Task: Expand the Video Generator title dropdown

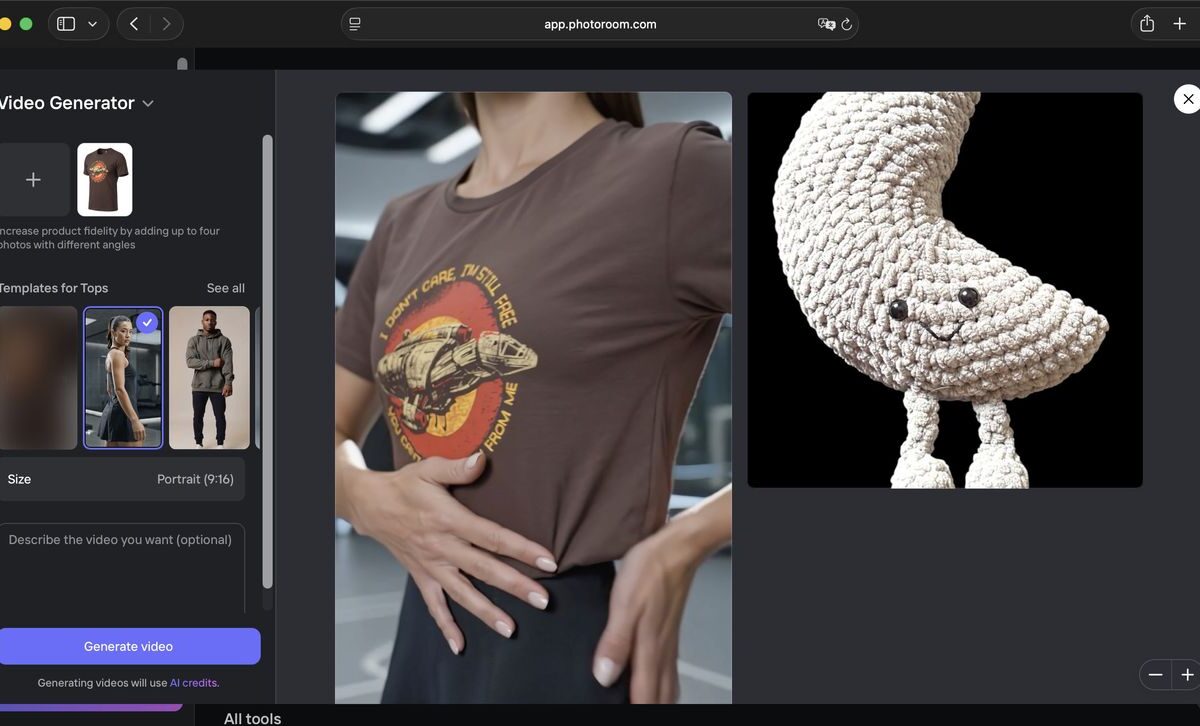Action: coord(148,103)
